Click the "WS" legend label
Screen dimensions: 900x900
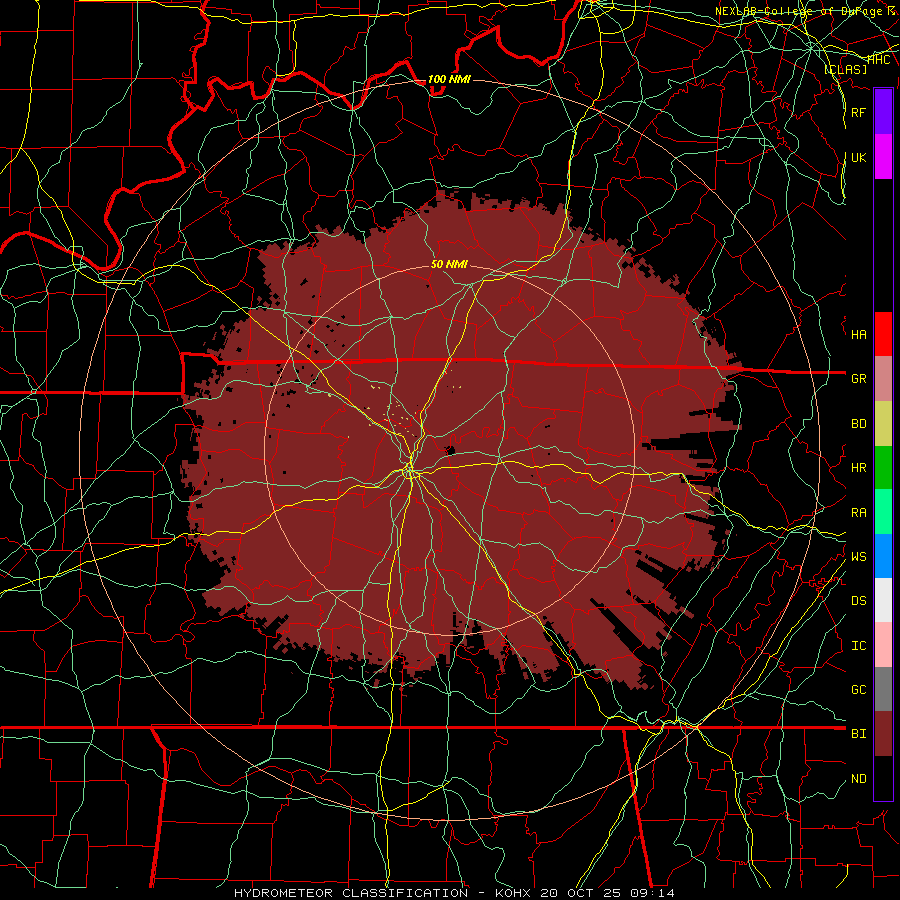(858, 557)
